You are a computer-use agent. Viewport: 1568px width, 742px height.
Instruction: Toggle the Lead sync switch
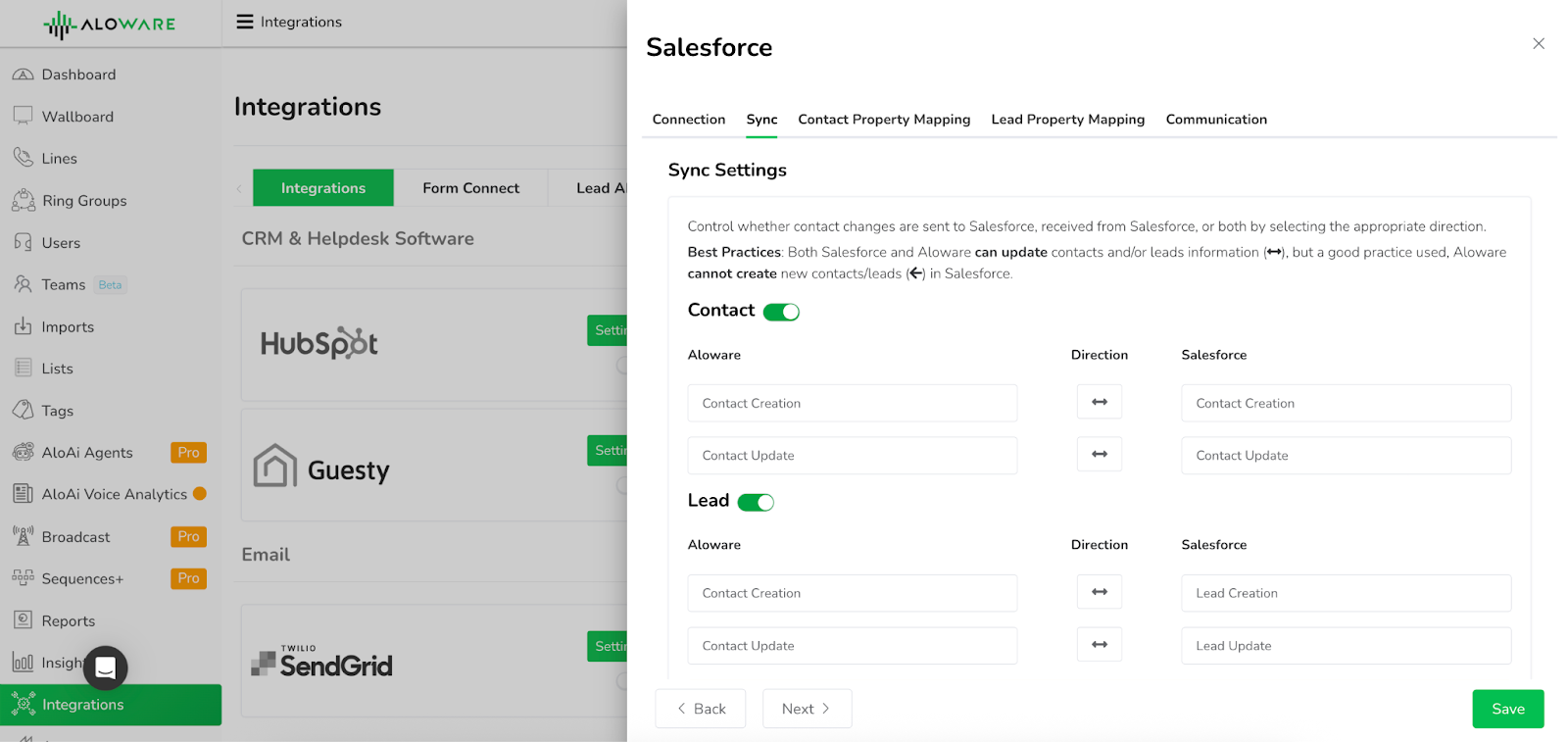click(756, 502)
